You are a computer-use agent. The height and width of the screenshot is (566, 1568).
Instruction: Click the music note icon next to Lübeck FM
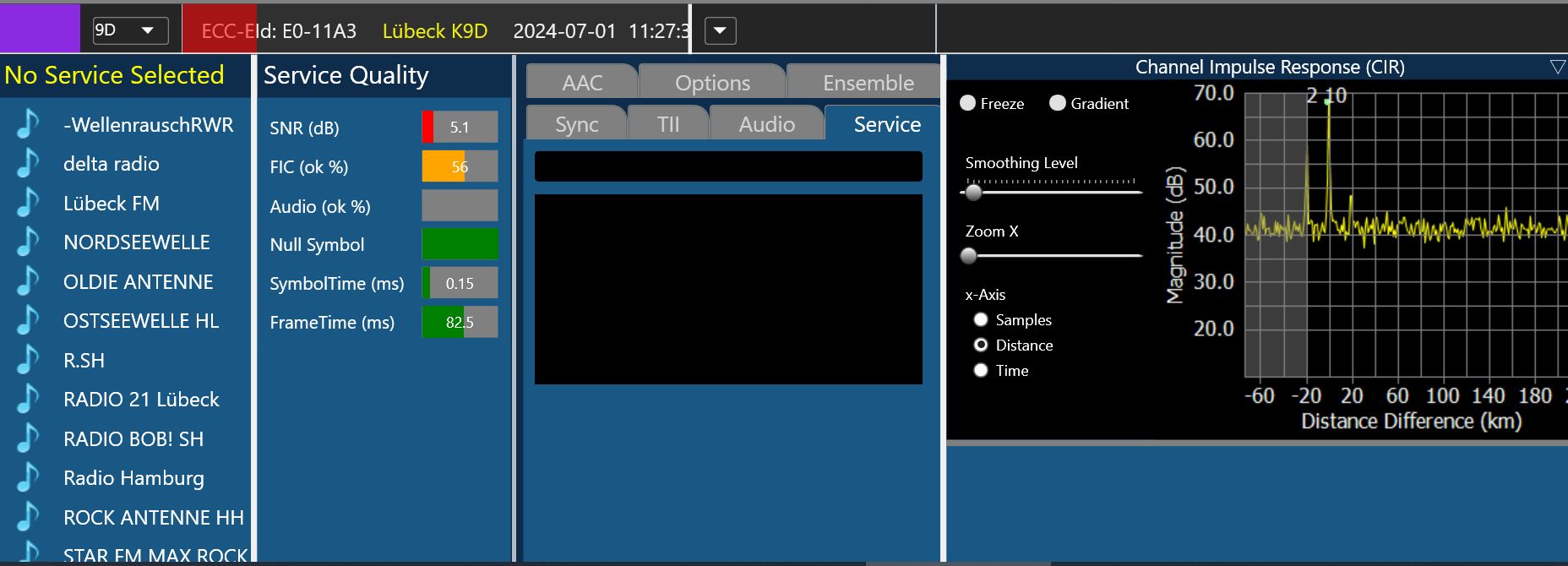29,203
